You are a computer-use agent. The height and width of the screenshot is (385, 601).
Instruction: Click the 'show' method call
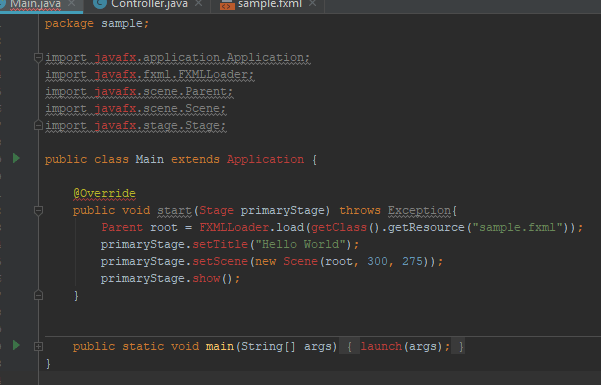click(206, 278)
